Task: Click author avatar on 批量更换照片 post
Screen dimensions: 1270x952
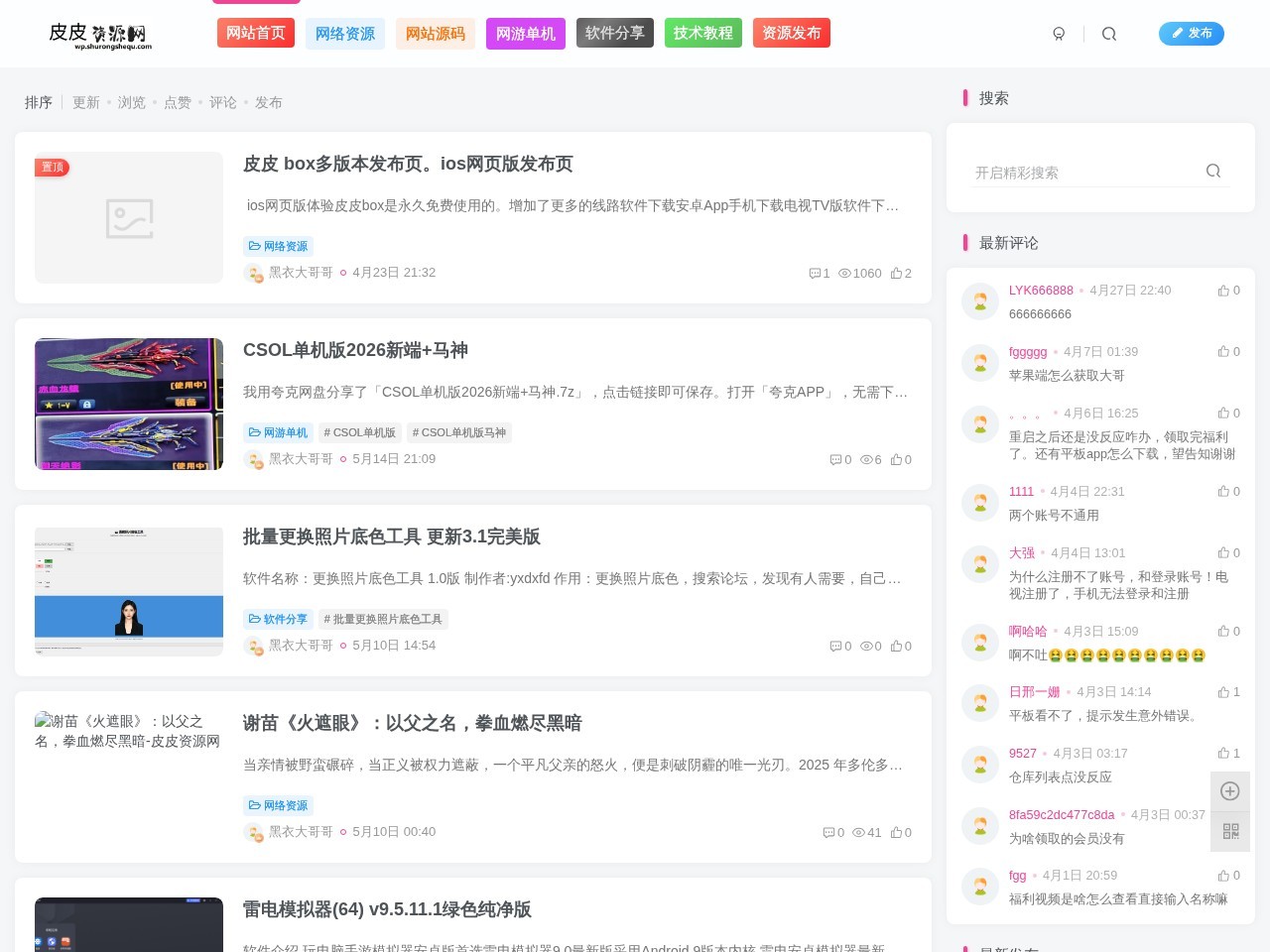Action: [x=254, y=647]
